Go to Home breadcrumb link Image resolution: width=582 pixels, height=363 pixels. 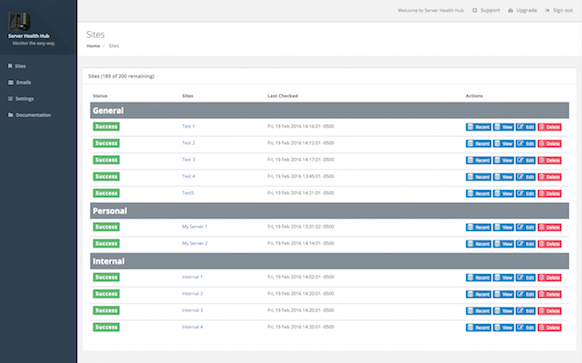[x=93, y=46]
